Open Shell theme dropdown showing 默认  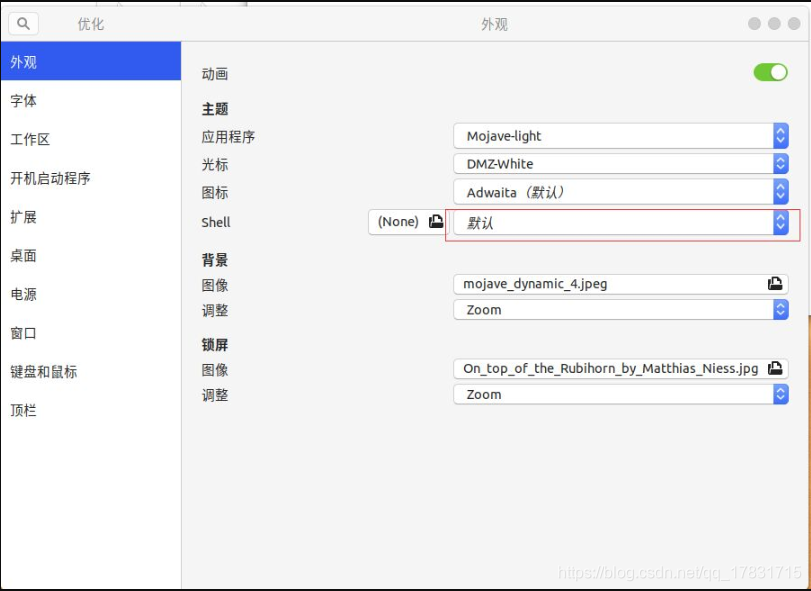pyautogui.click(x=621, y=223)
